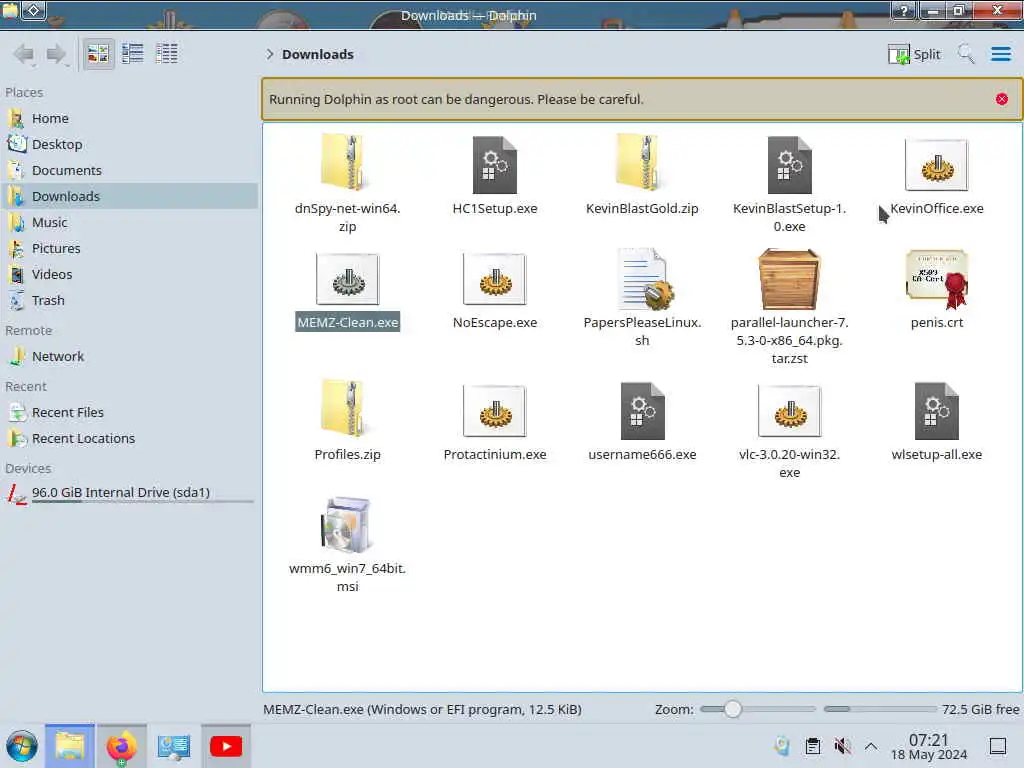Go back with the back arrow
1024x768 pixels.
[24, 54]
